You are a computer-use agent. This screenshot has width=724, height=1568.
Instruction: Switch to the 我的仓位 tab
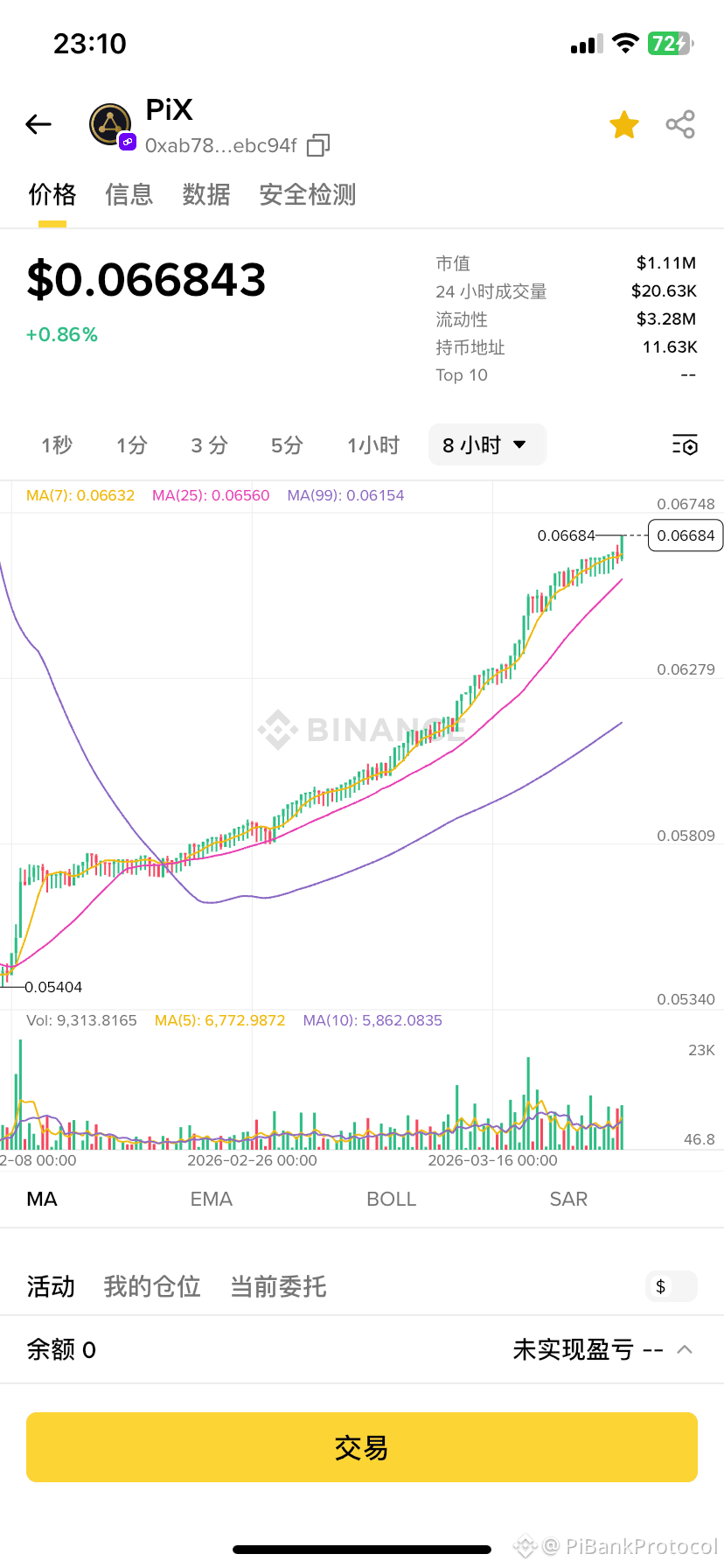[152, 1286]
